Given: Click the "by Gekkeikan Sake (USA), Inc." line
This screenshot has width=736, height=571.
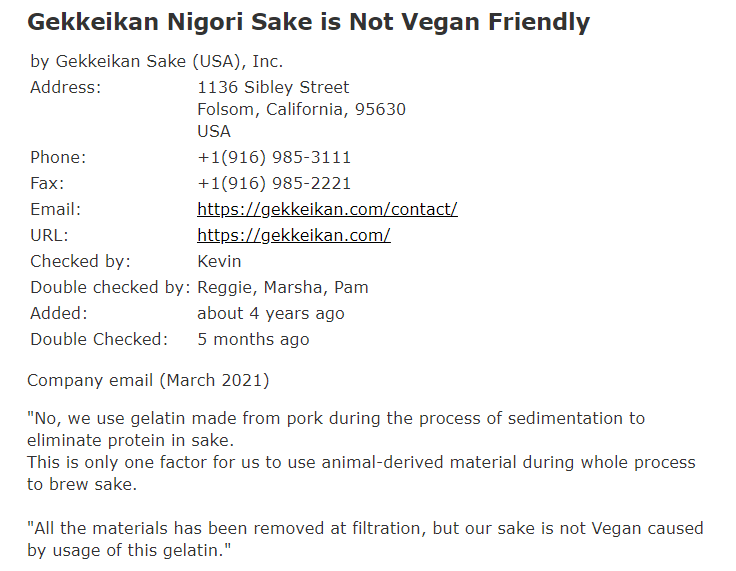Looking at the screenshot, I should [x=156, y=61].
